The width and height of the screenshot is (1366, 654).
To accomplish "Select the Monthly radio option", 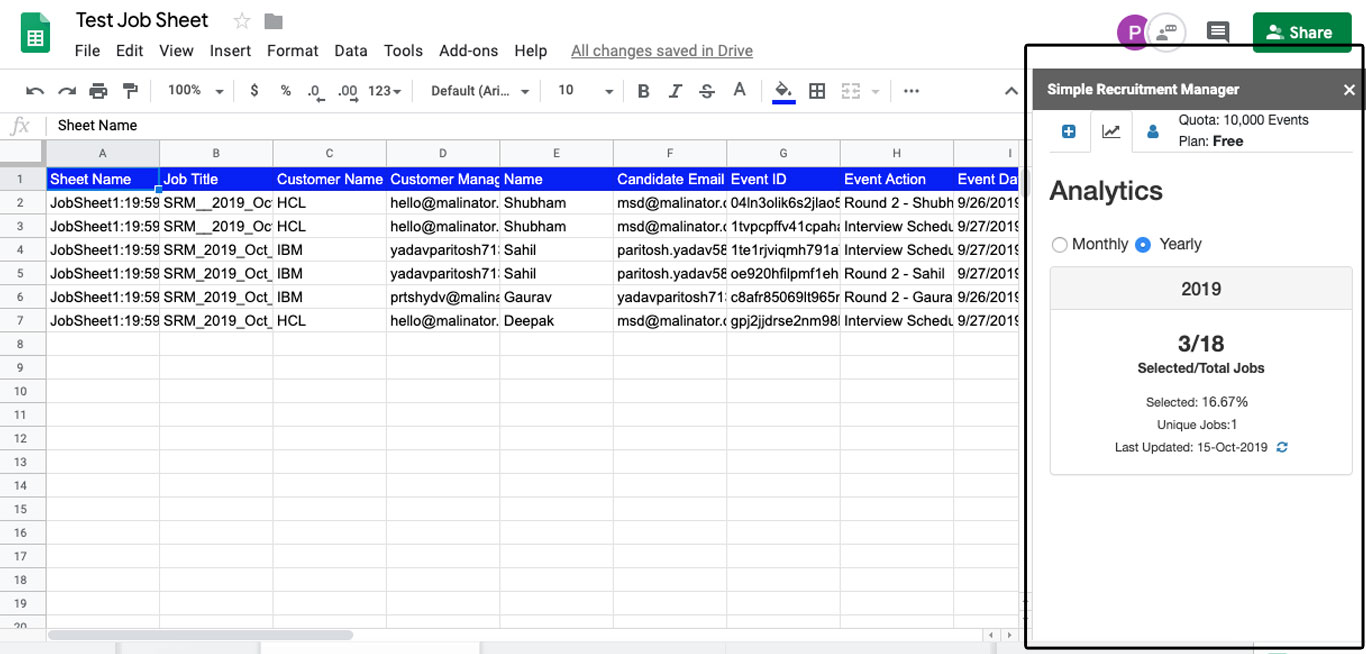I will click(1059, 245).
